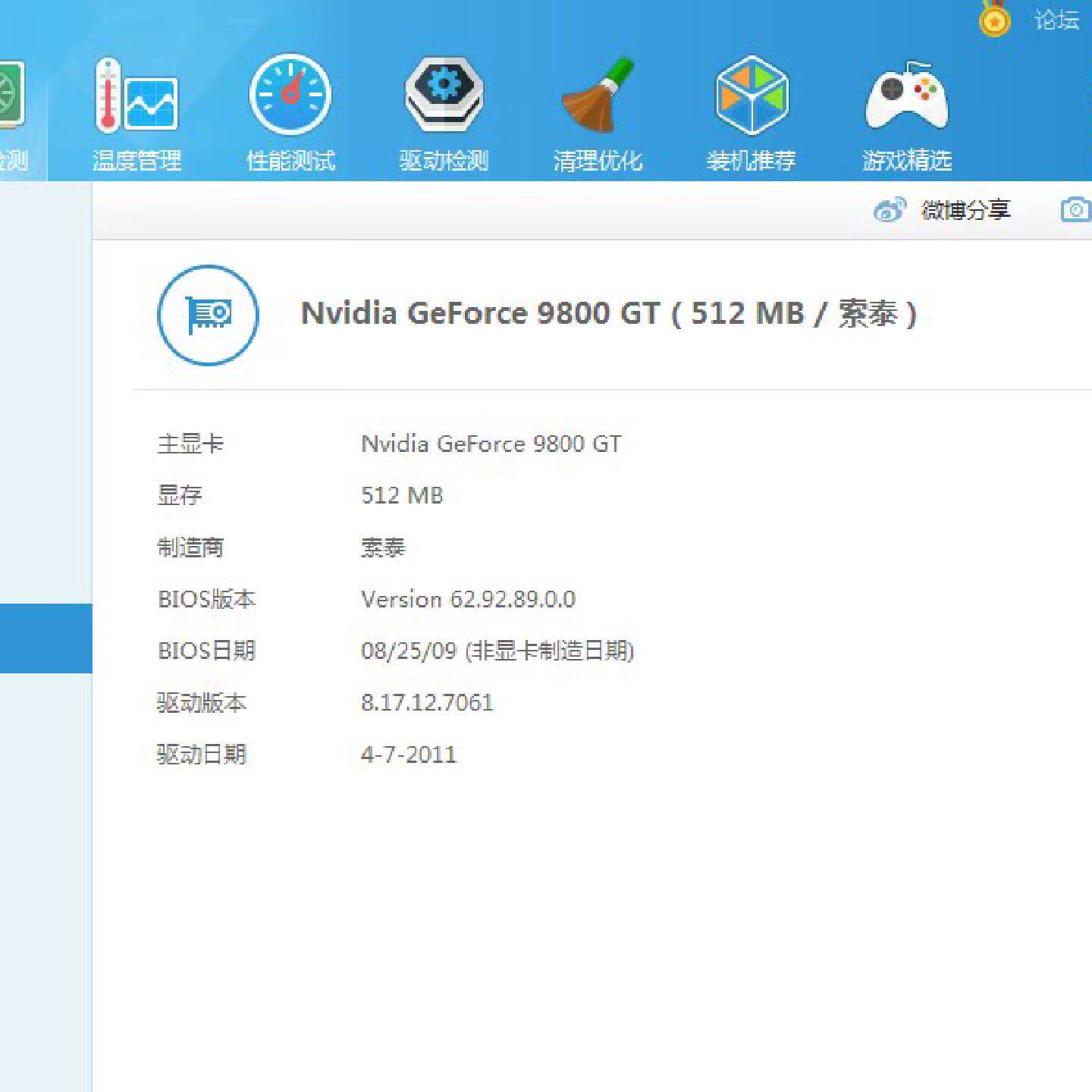
Task: Click the 温度管理 label text
Action: 137,161
